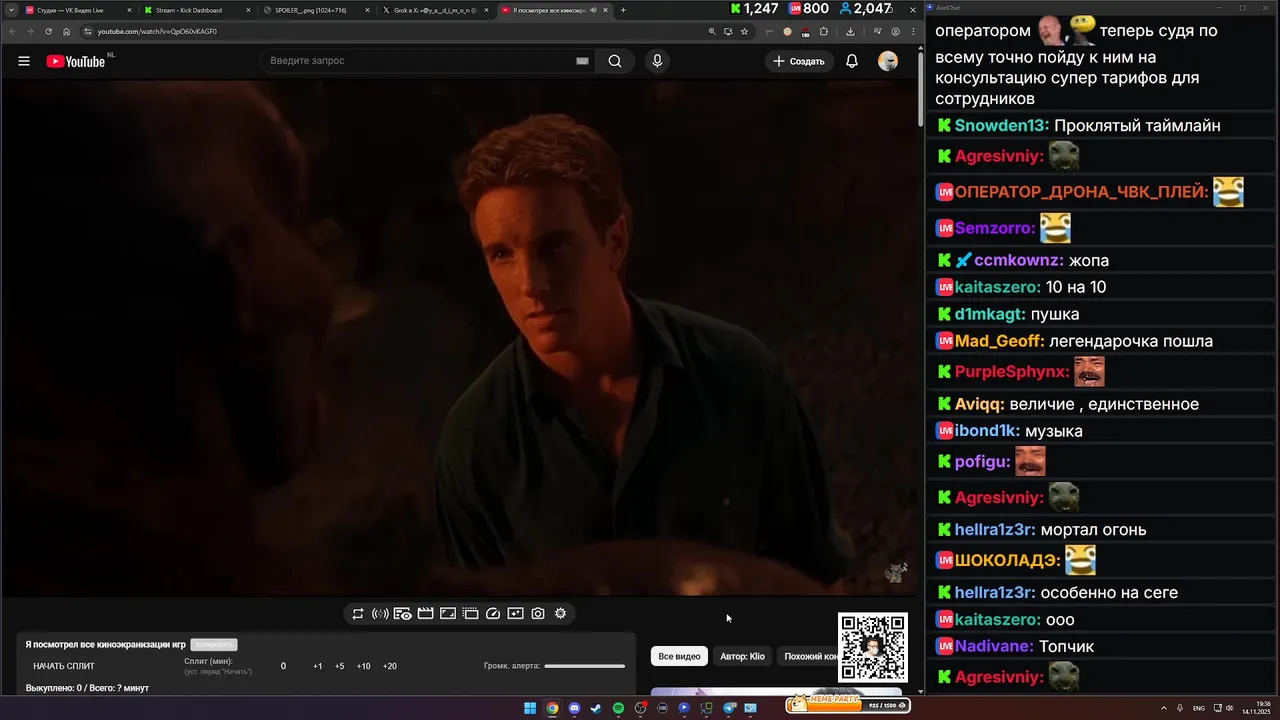Open Discord from the taskbar

(574, 708)
